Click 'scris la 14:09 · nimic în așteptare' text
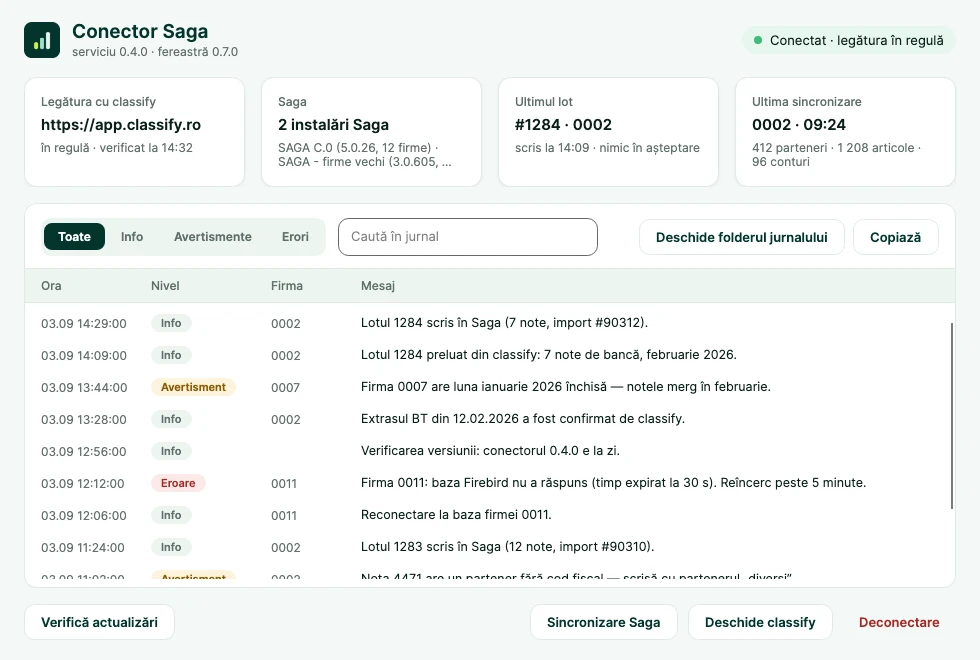 point(607,148)
